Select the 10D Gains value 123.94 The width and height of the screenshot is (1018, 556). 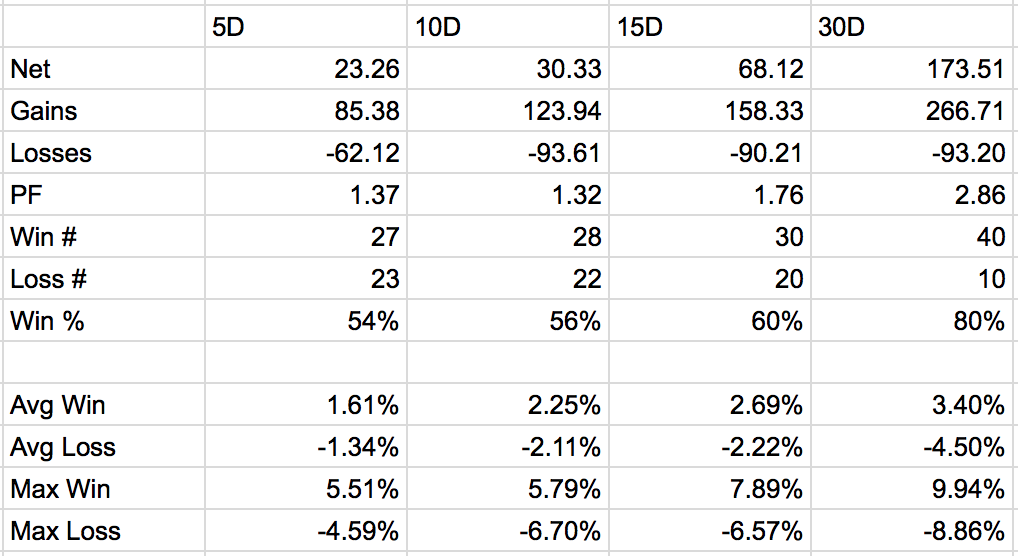tap(508, 110)
